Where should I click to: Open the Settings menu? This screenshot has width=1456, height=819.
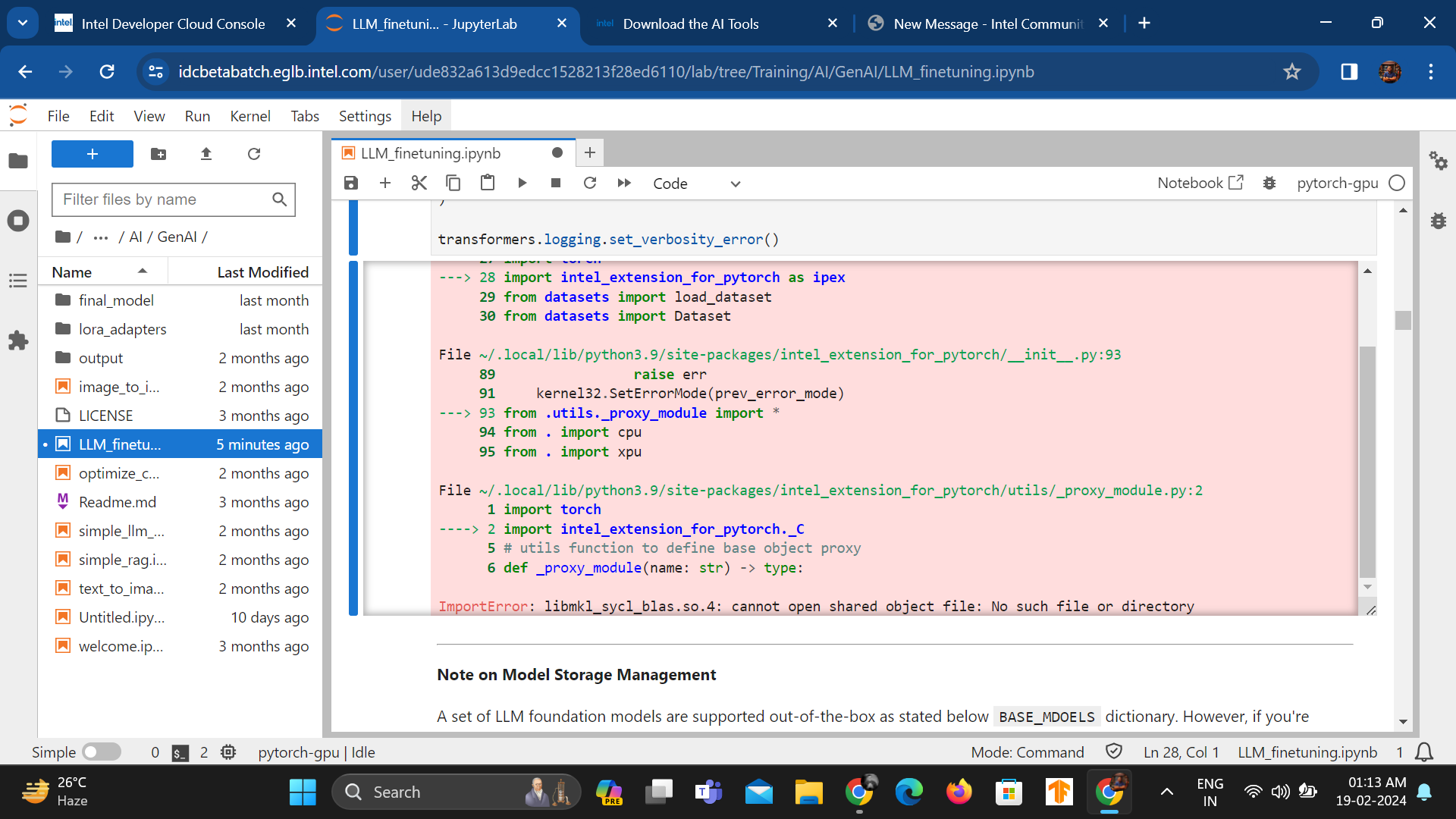pyautogui.click(x=365, y=116)
